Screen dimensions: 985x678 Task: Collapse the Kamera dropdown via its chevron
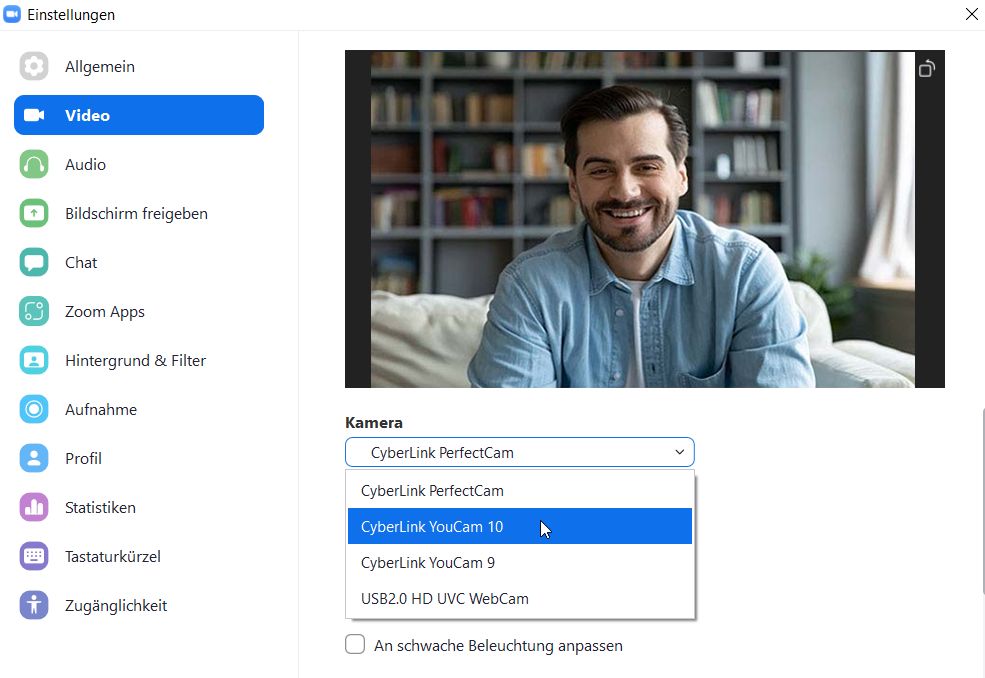coord(679,452)
